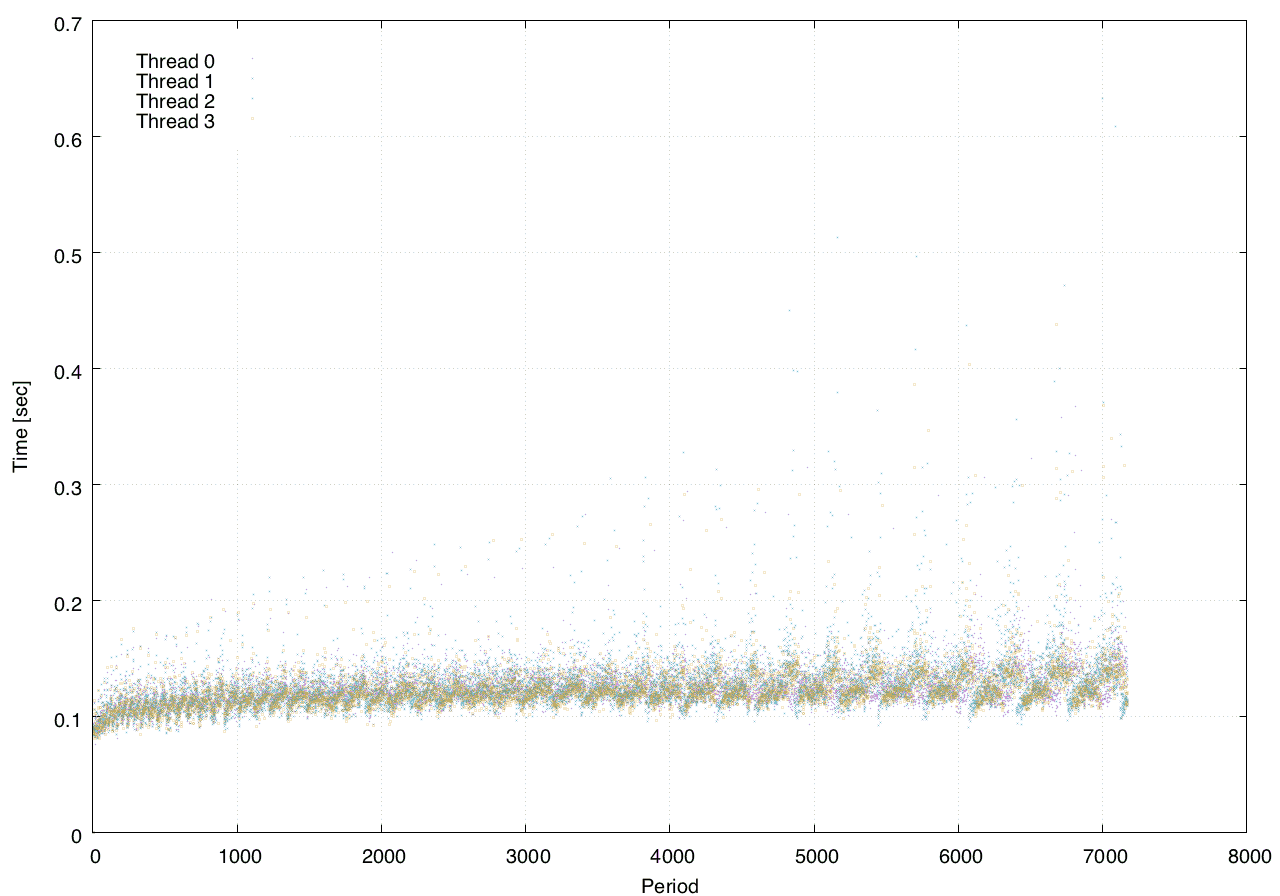
Task: Select the 2000 x-axis tick label
Action: 381,856
